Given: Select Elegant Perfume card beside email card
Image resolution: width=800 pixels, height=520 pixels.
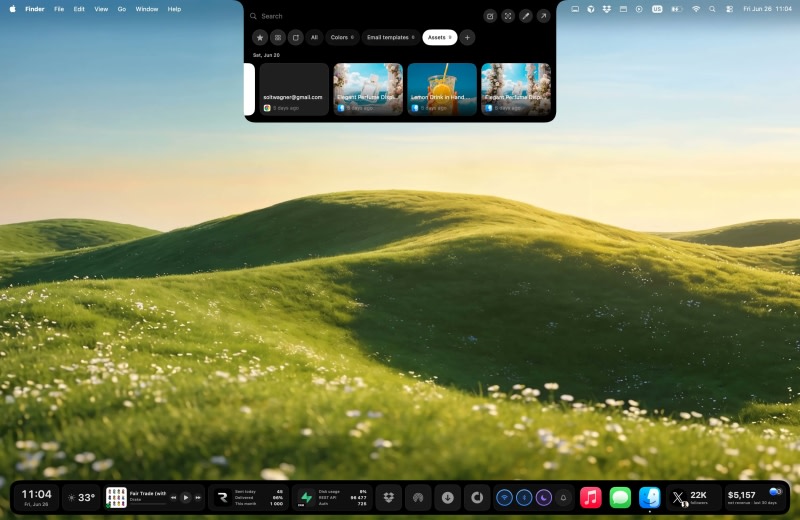Looking at the screenshot, I should tap(368, 89).
